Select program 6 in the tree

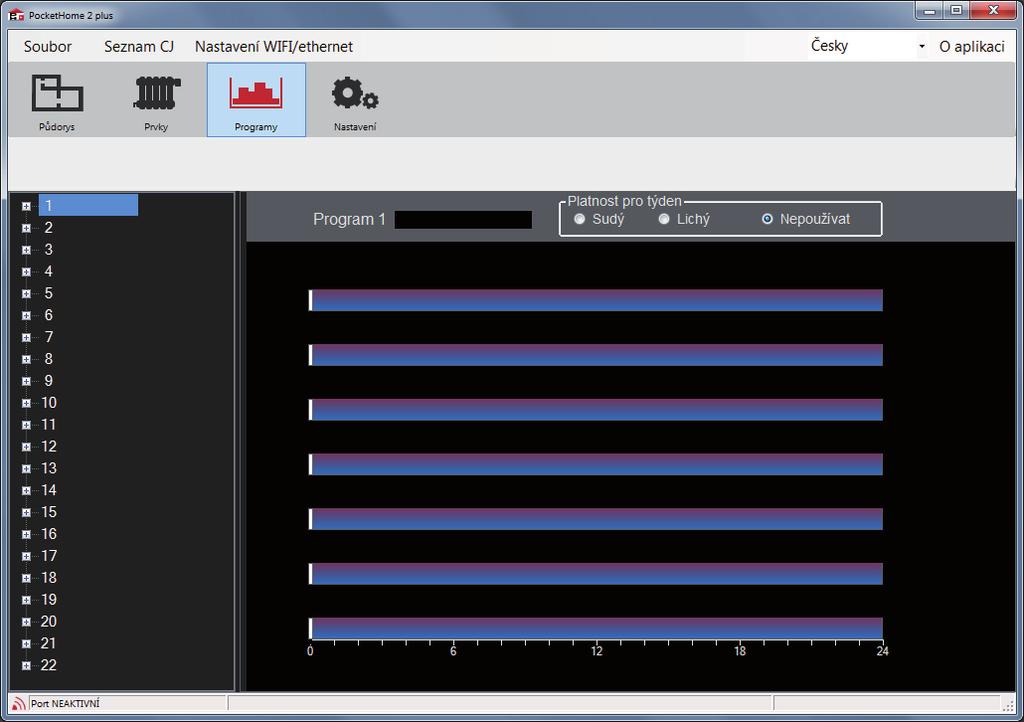[48, 315]
